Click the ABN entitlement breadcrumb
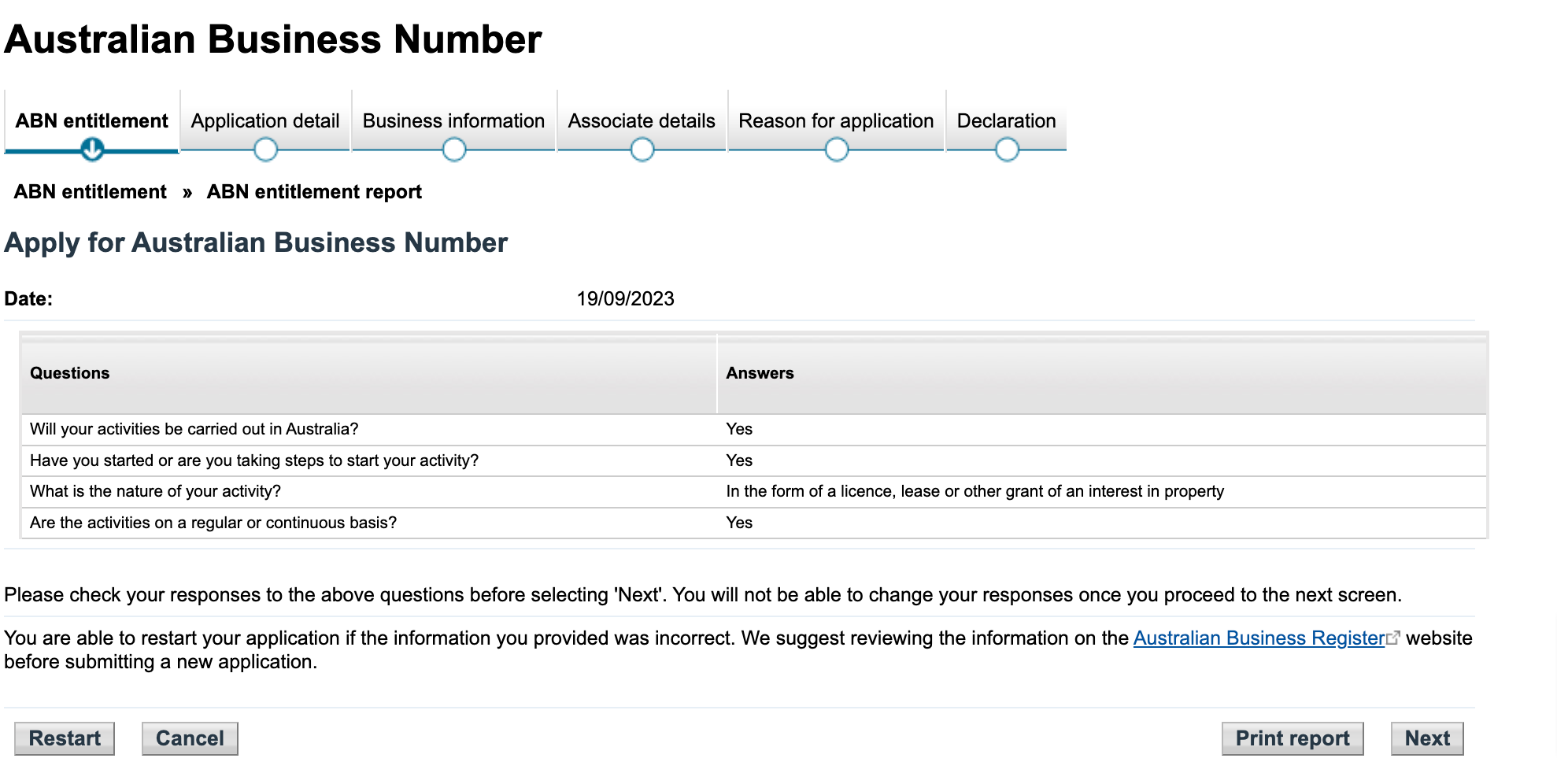 pyautogui.click(x=91, y=192)
